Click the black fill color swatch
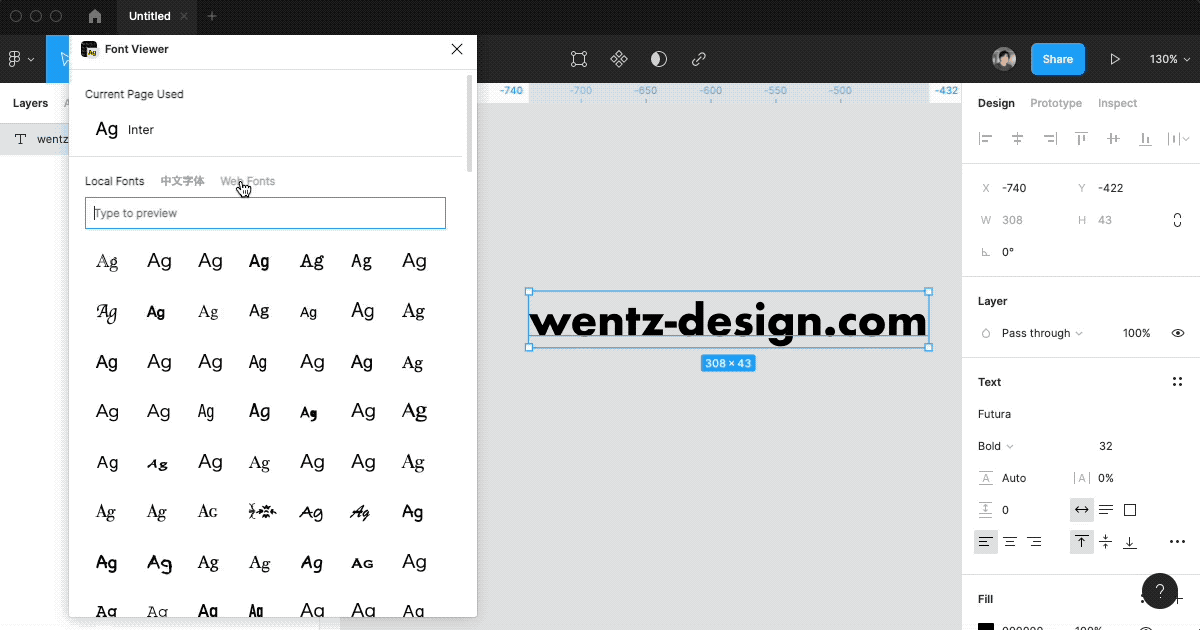The height and width of the screenshot is (630, 1200). click(x=986, y=626)
